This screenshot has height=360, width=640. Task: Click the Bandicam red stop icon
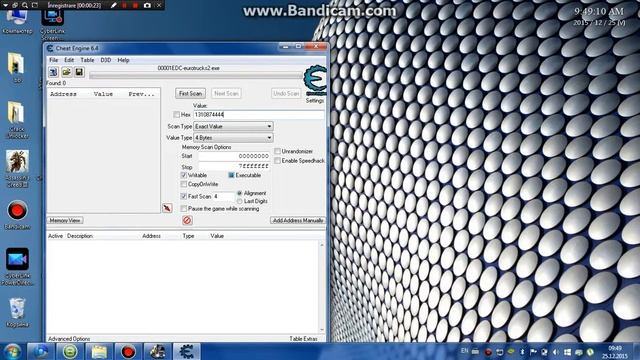click(136, 5)
